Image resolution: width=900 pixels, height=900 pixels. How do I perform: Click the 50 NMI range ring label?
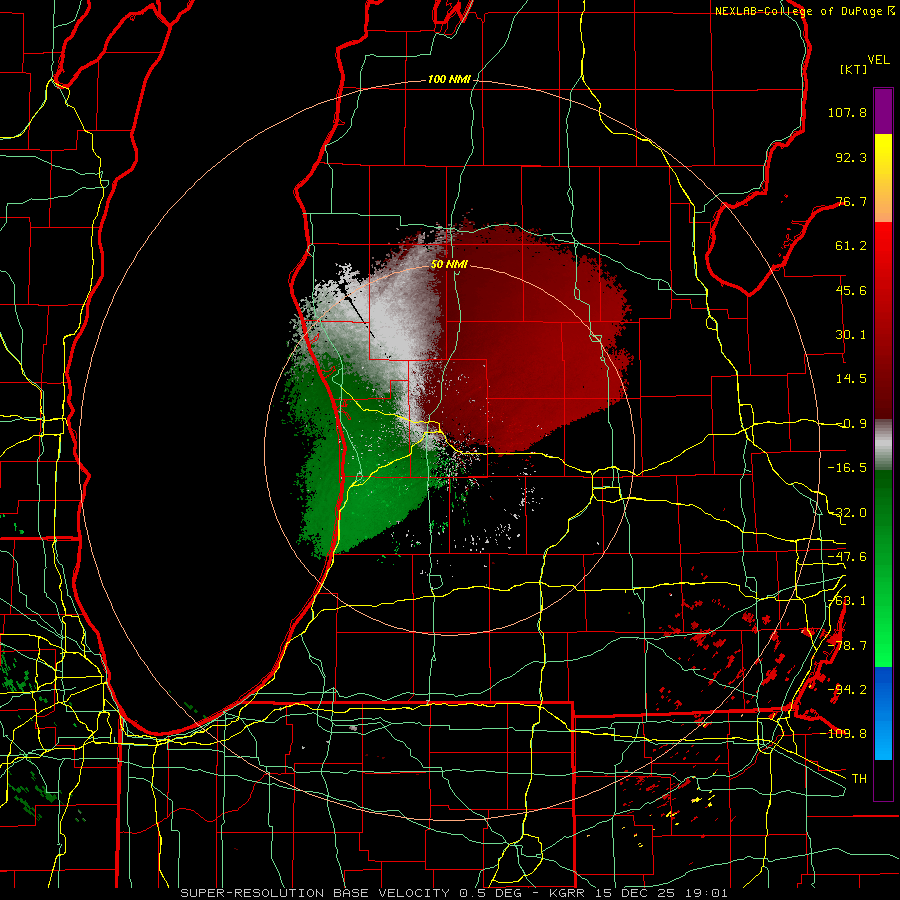coord(449,265)
